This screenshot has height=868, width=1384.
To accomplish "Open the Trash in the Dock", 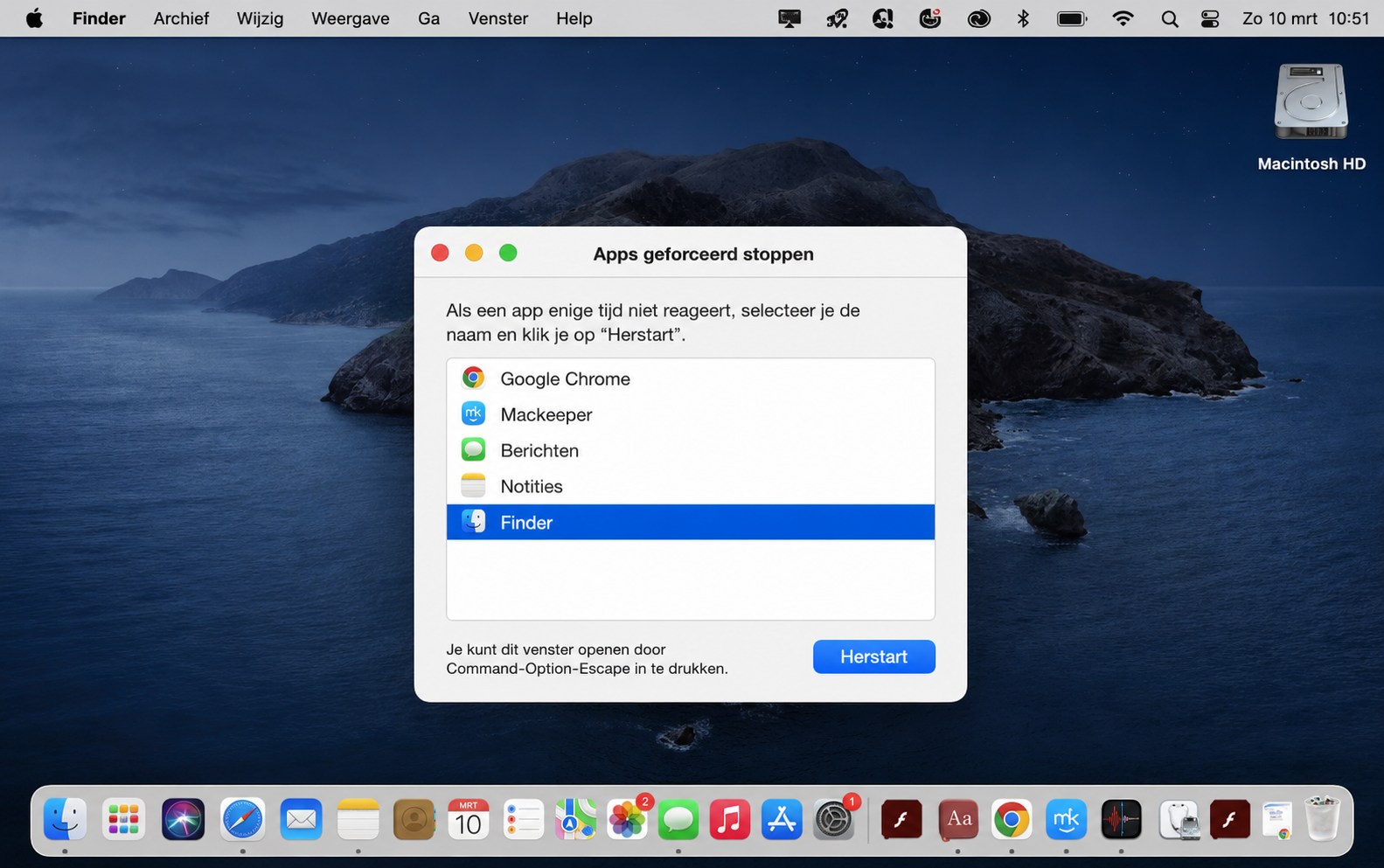I will tap(1322, 819).
